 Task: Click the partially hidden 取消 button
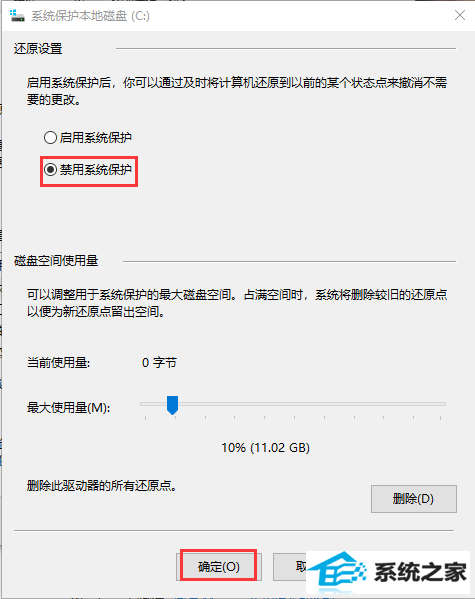pos(290,567)
